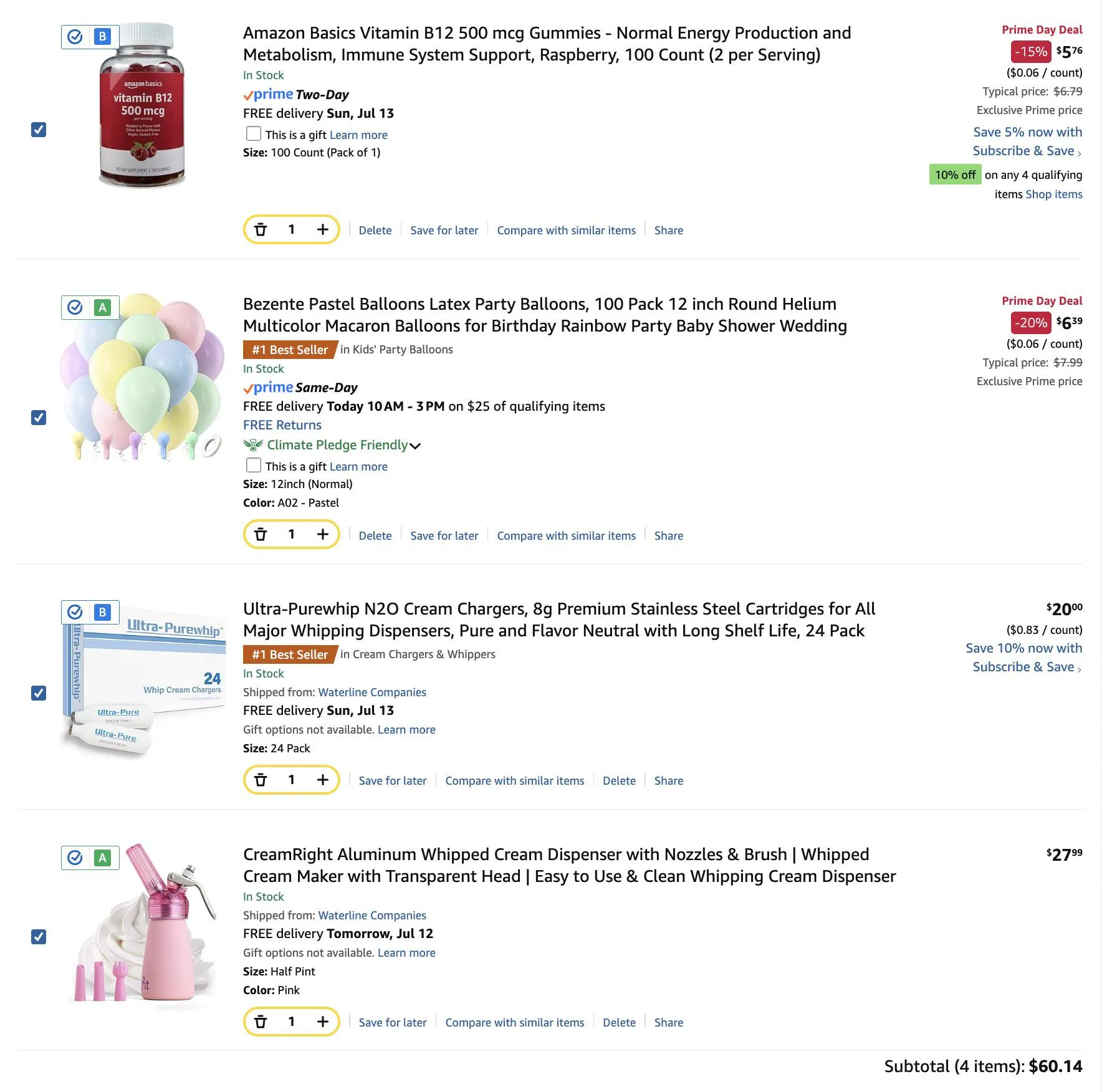1102x1092 pixels.
Task: Save the Bezente balloons for later
Action: [x=444, y=535]
